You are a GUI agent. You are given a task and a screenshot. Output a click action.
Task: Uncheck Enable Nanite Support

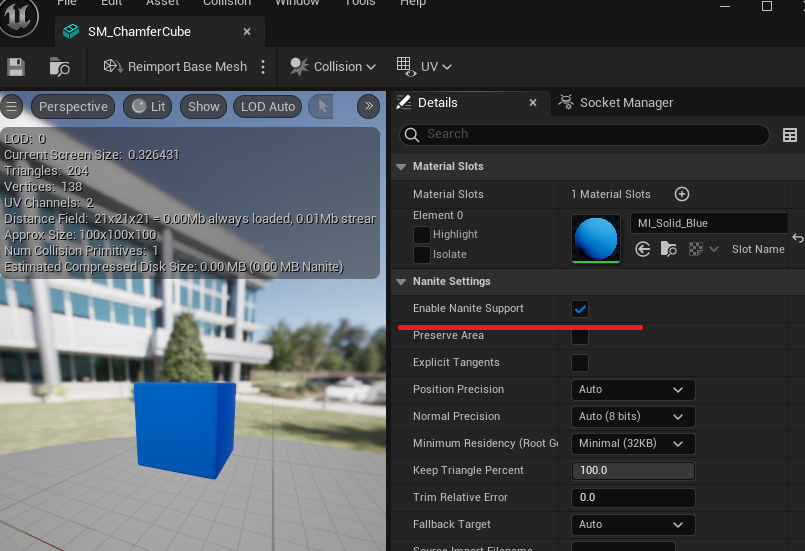[580, 309]
